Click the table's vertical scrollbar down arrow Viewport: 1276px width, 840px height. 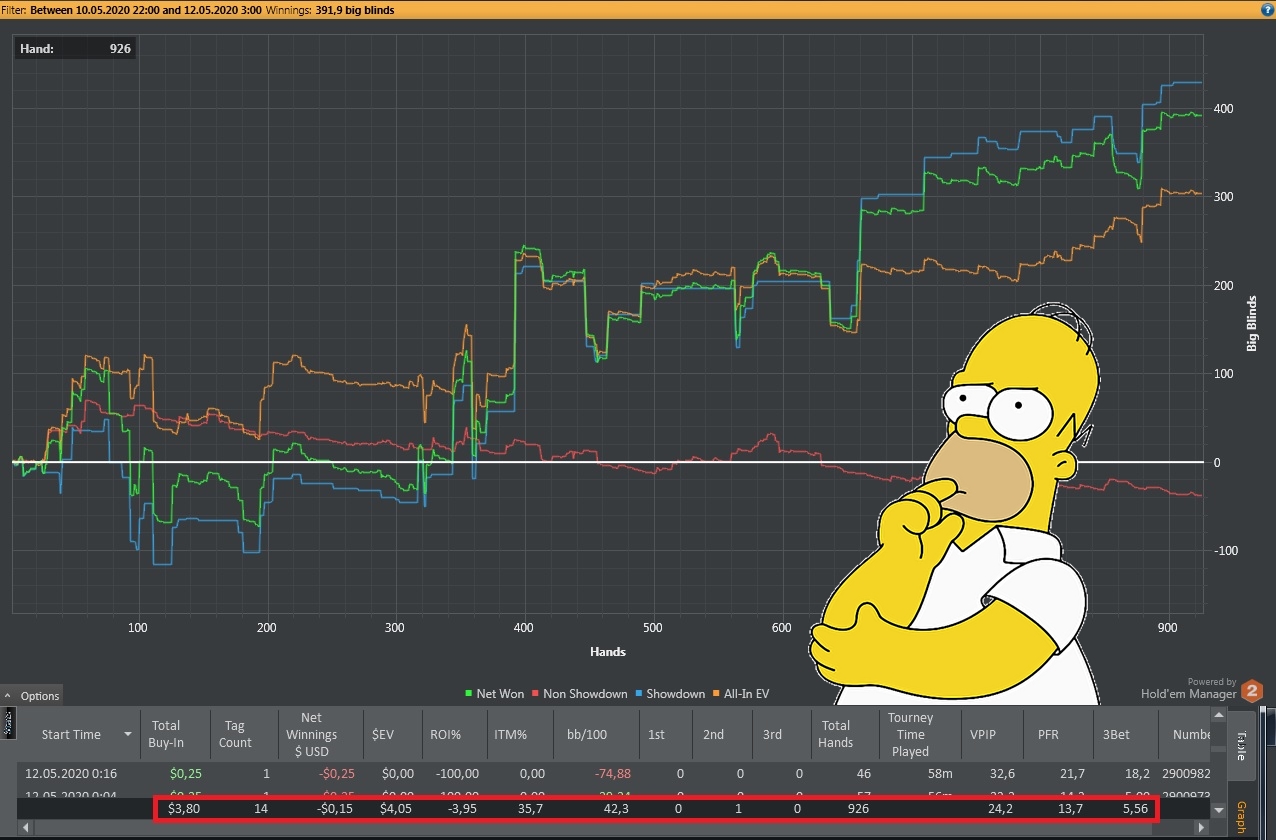click(x=1217, y=809)
